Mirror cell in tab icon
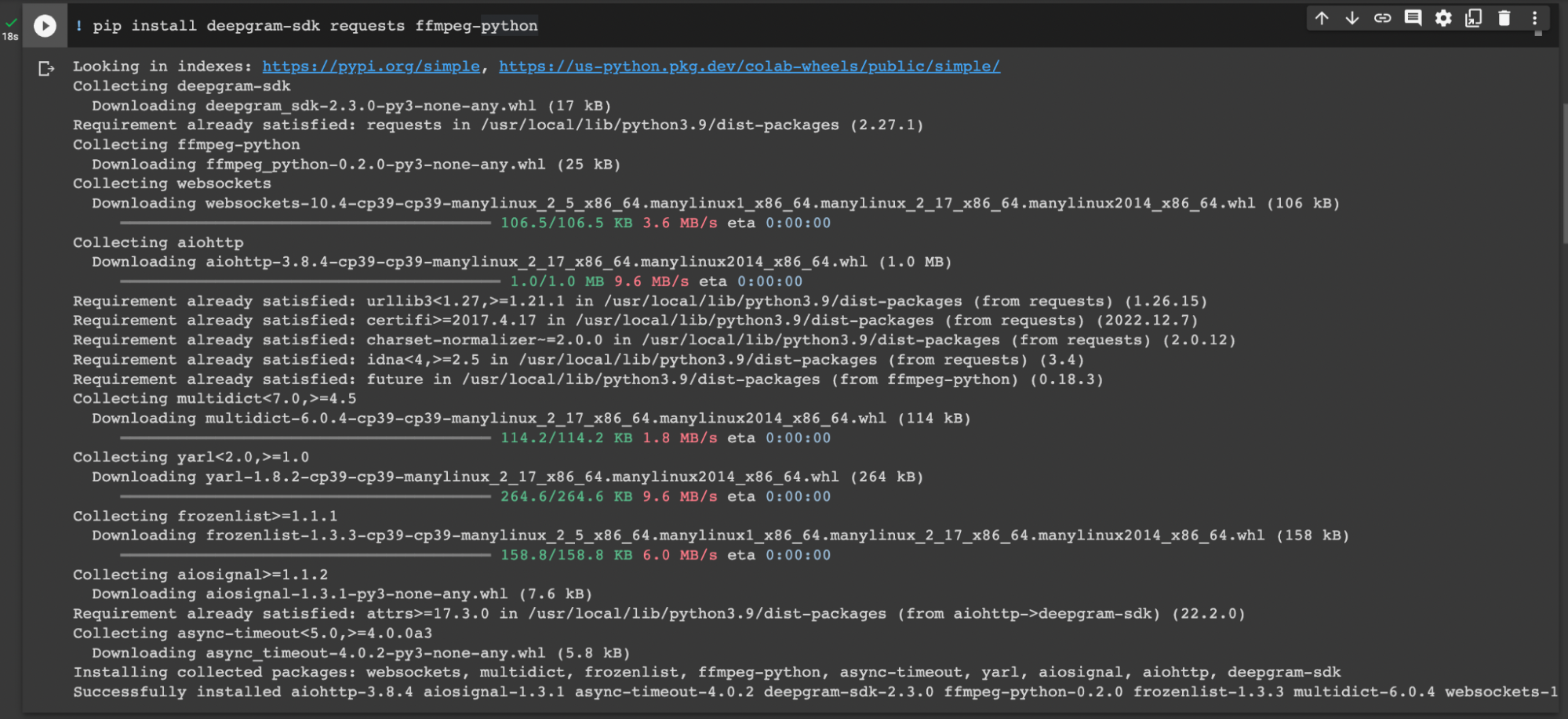 click(x=1474, y=18)
